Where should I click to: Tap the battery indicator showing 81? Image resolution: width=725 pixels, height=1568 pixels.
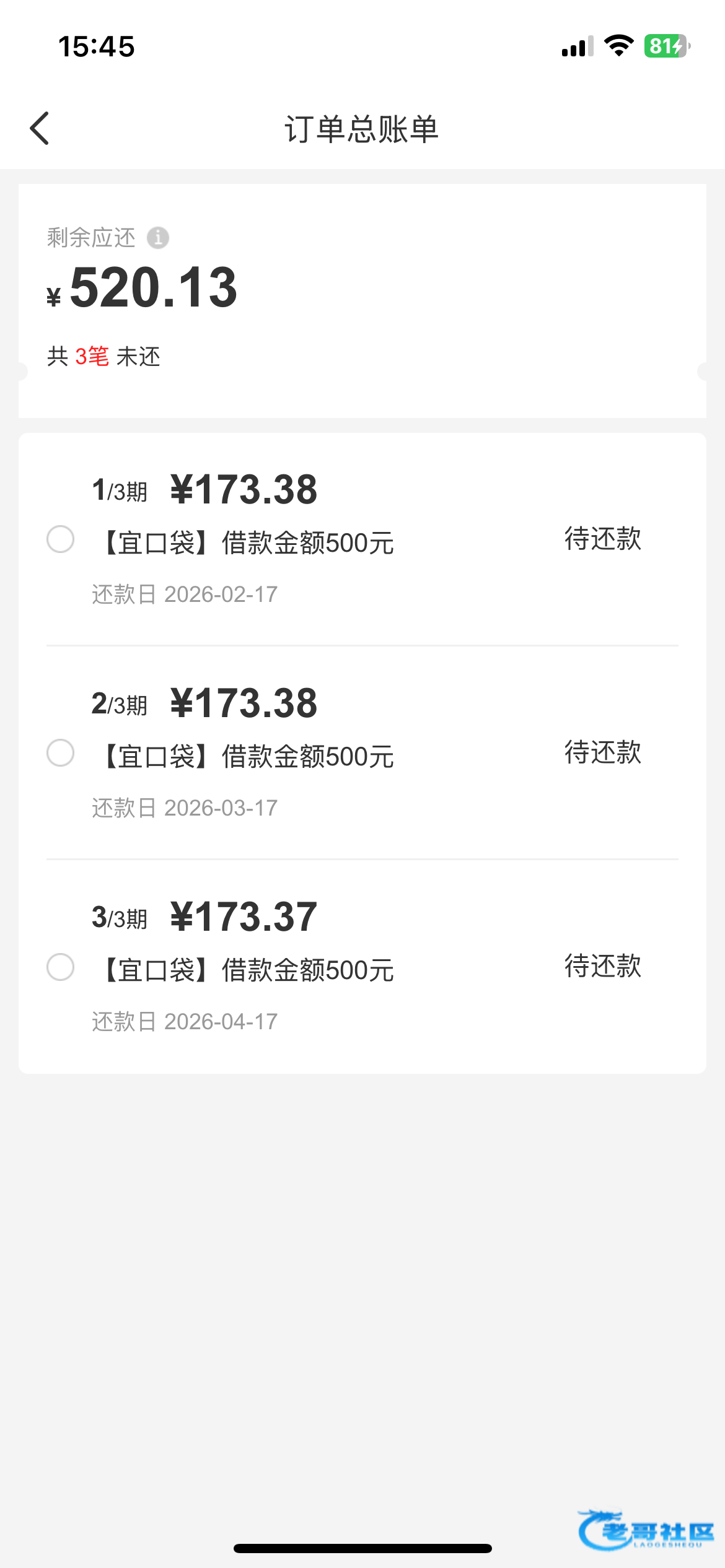pos(667,46)
